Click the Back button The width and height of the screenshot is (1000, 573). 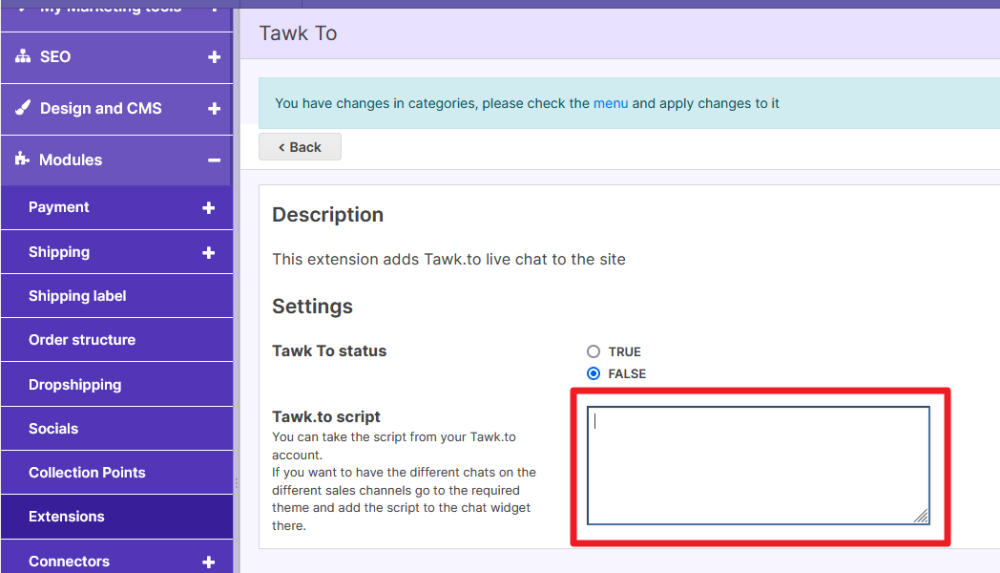pyautogui.click(x=300, y=147)
